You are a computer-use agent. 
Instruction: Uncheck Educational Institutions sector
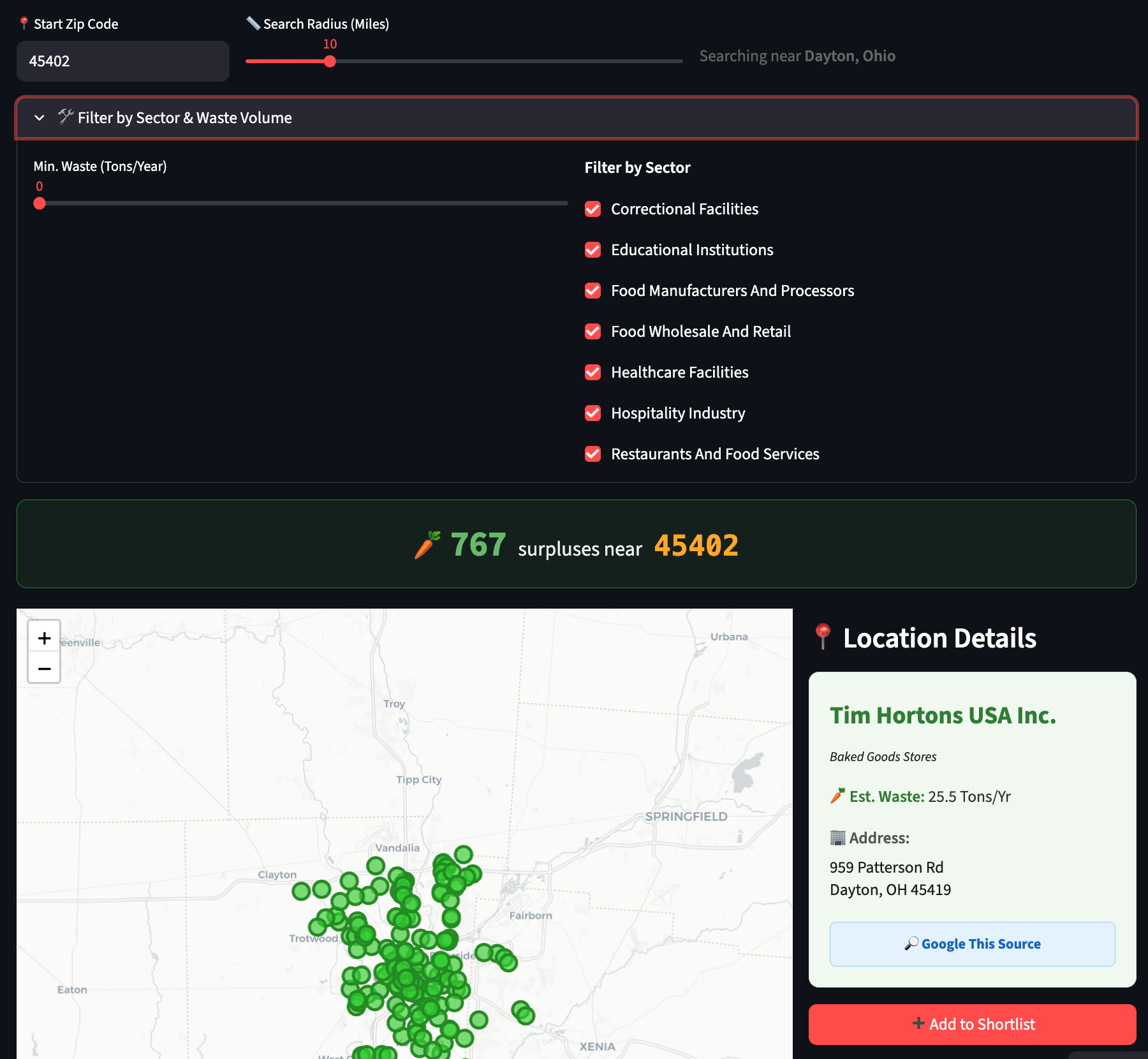click(x=593, y=250)
